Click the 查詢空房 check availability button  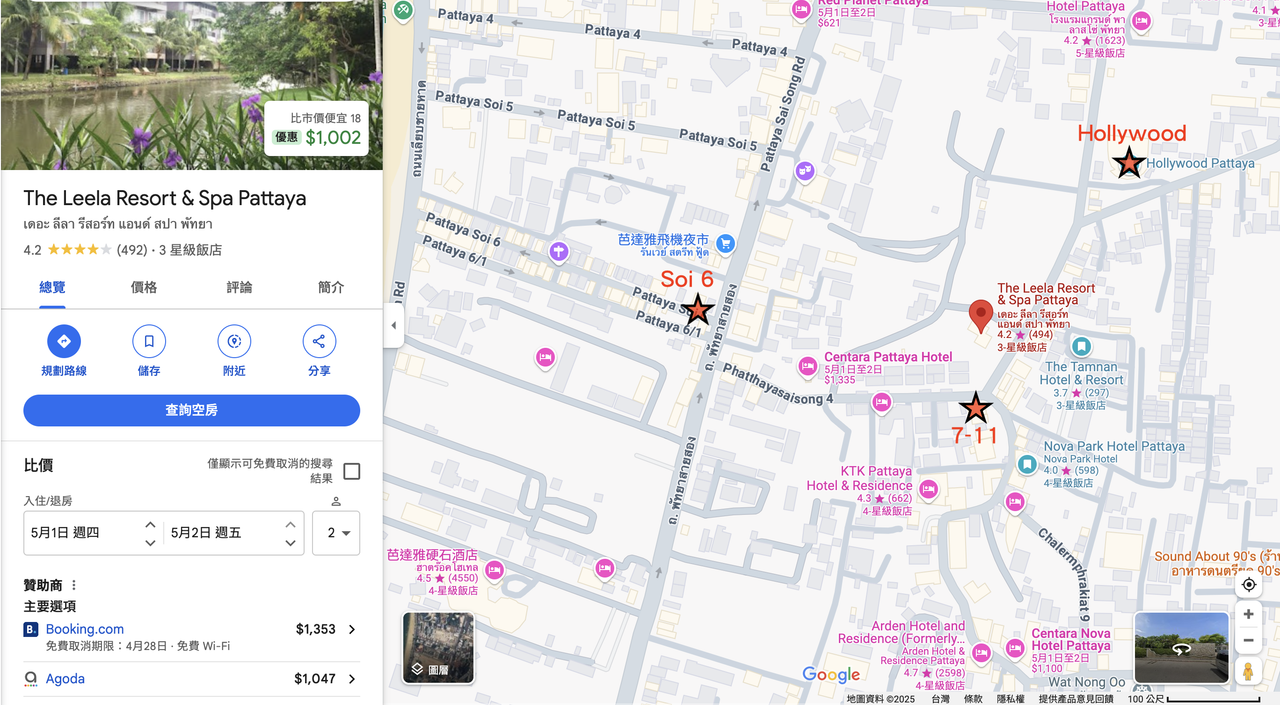coord(192,410)
